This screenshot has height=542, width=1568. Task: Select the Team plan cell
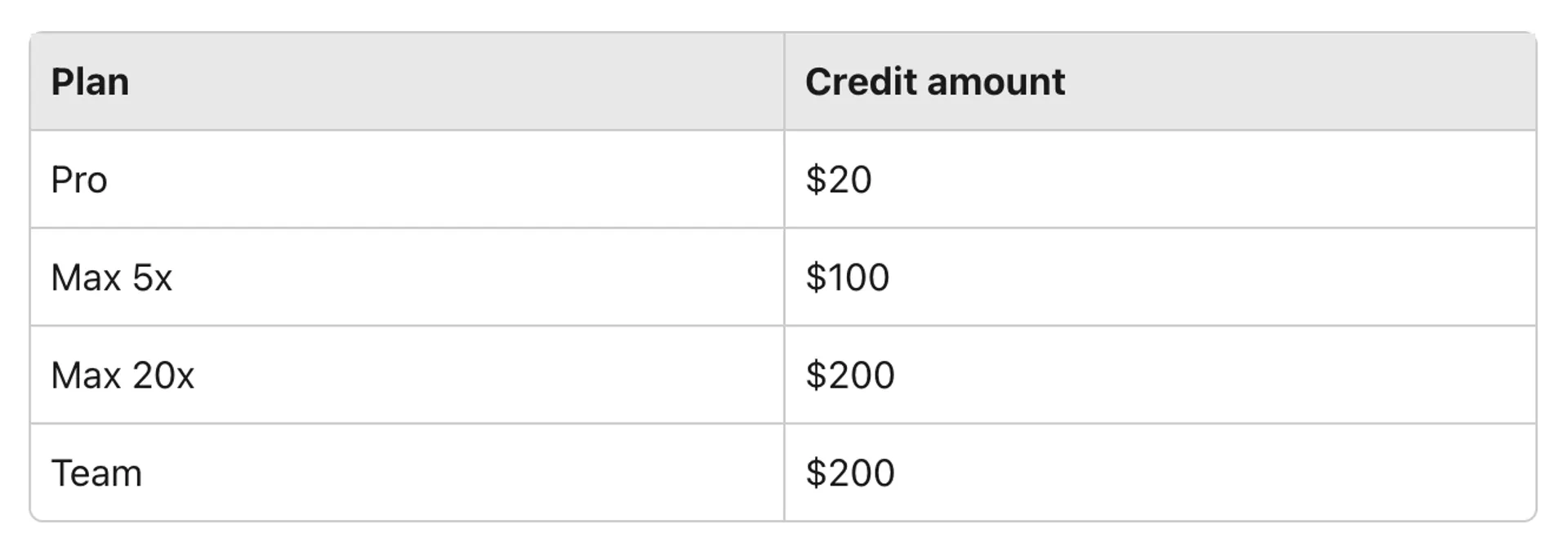click(96, 473)
